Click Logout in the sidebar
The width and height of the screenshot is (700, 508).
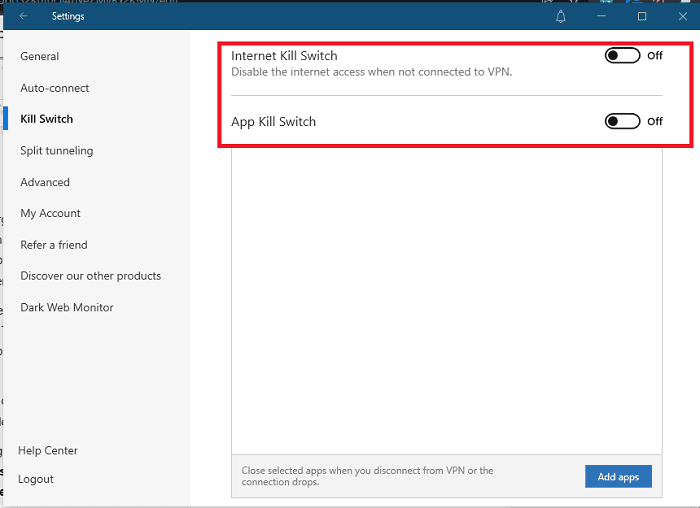pyautogui.click(x=36, y=479)
